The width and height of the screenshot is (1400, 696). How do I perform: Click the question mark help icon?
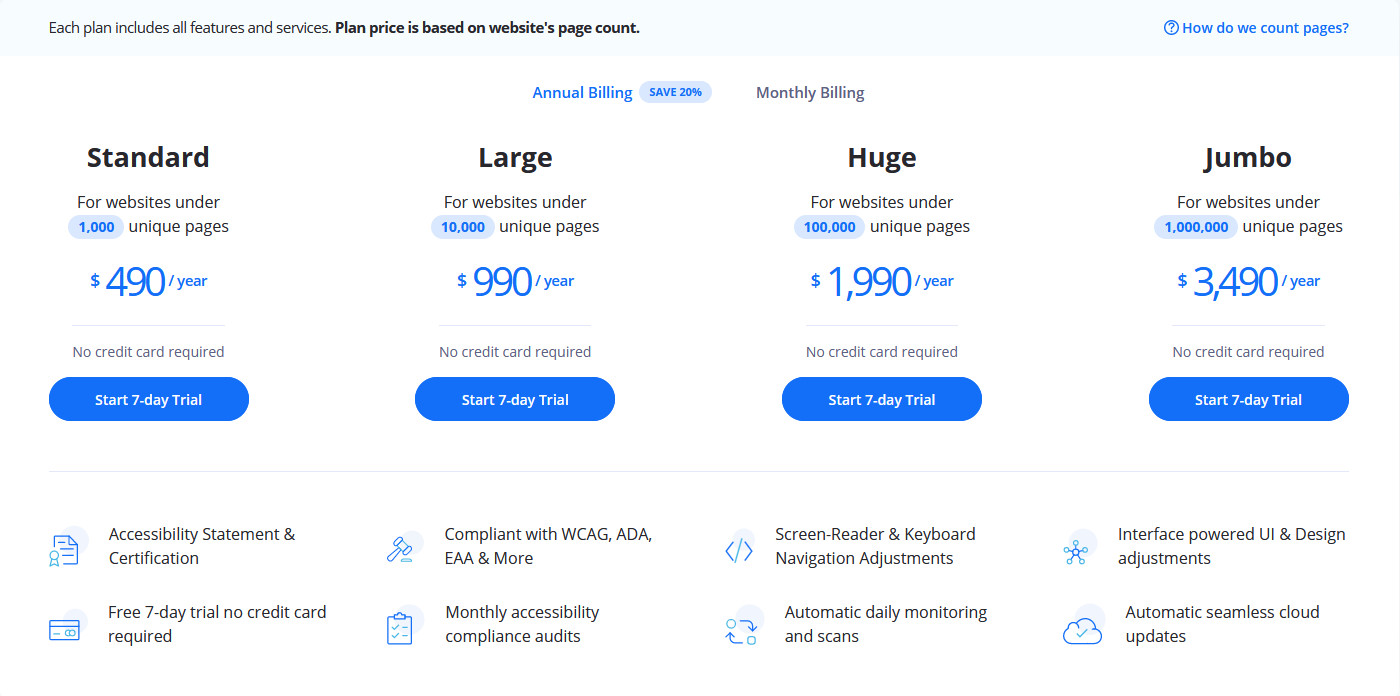tap(1171, 28)
